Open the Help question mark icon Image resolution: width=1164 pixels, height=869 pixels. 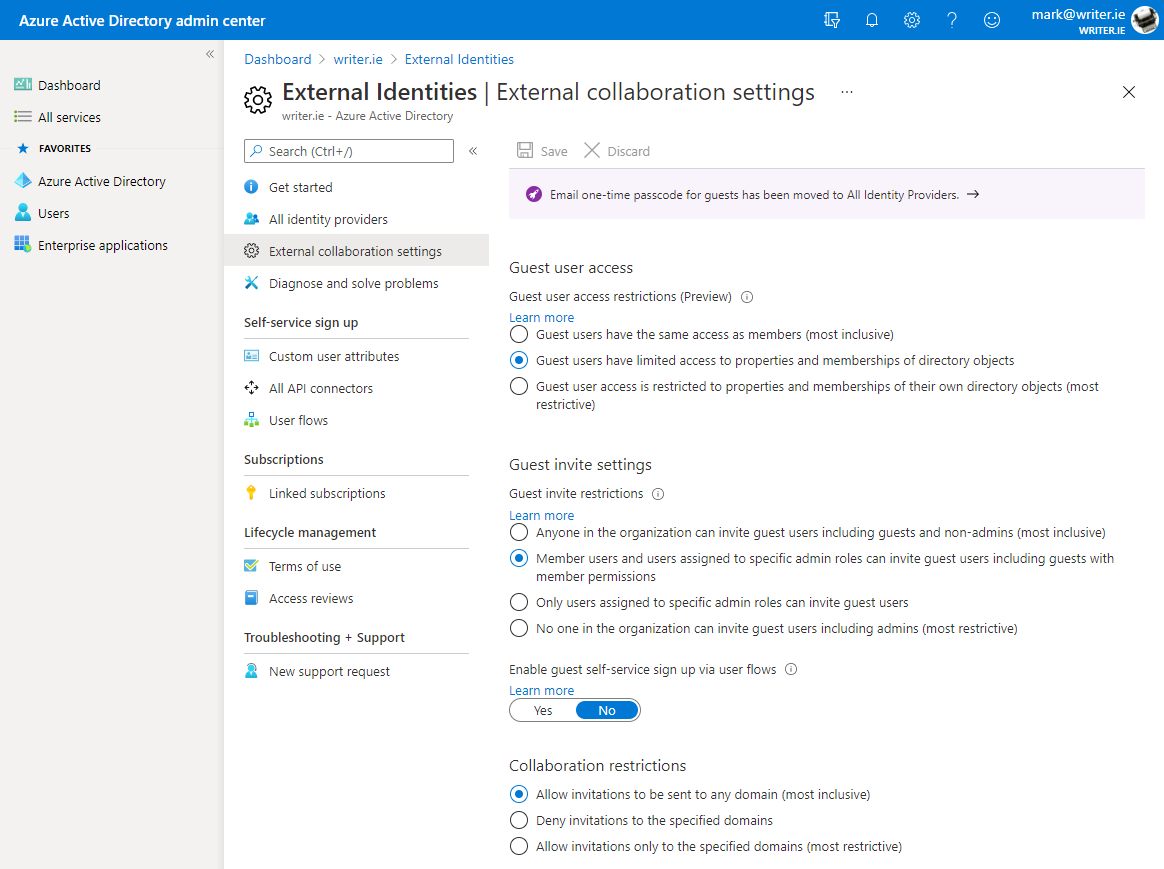(952, 20)
